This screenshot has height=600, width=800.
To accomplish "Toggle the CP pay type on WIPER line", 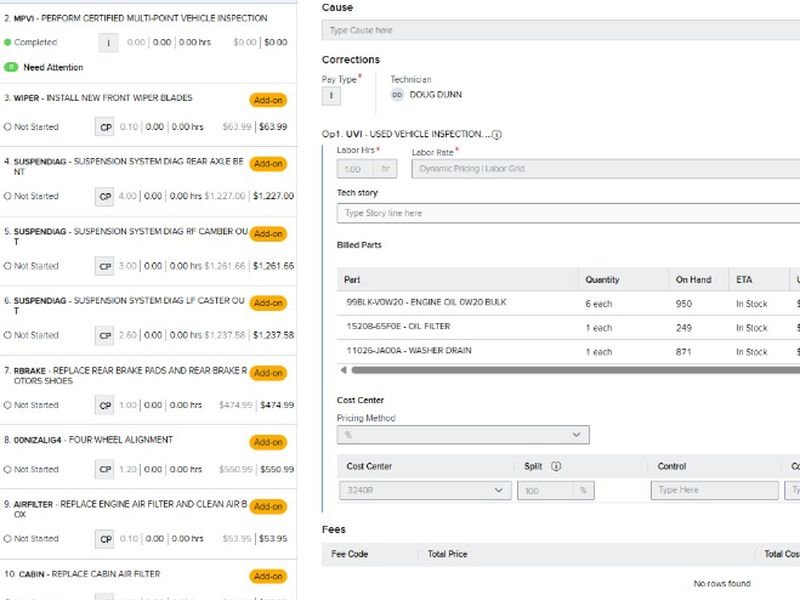I will point(105,127).
